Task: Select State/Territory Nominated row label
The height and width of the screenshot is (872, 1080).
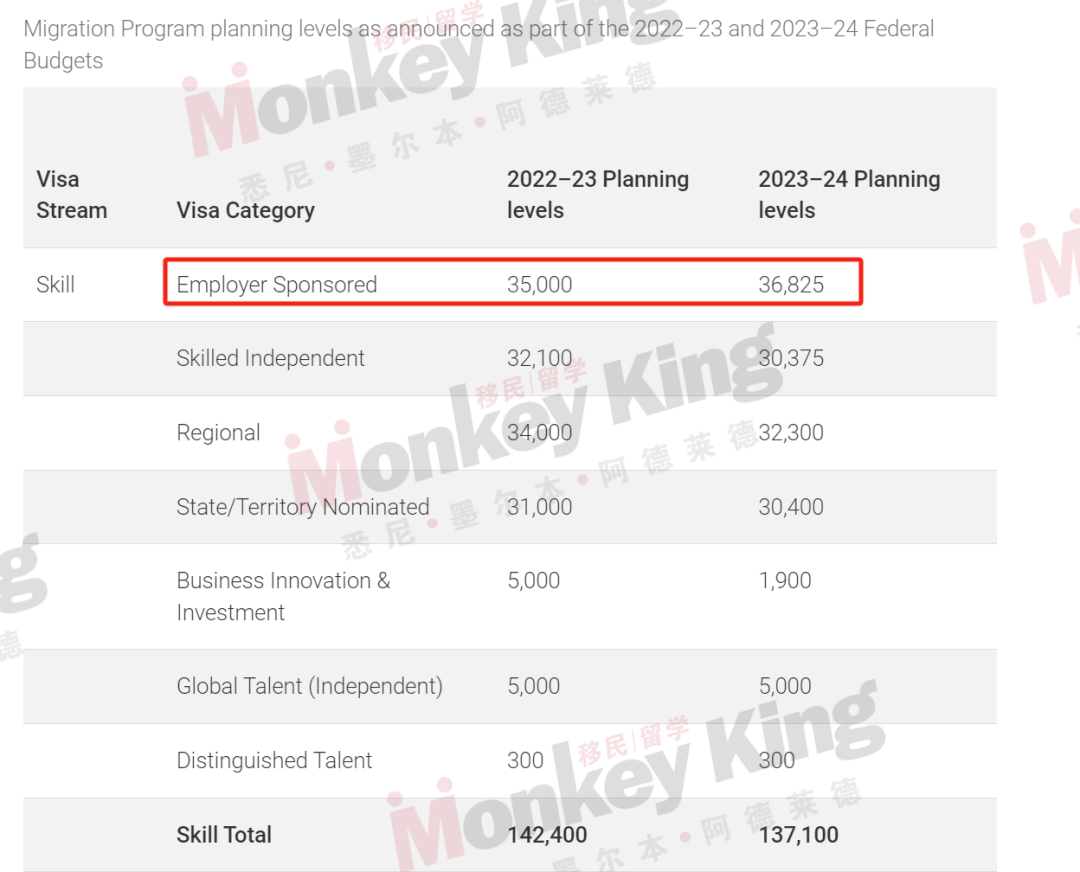Action: 302,507
